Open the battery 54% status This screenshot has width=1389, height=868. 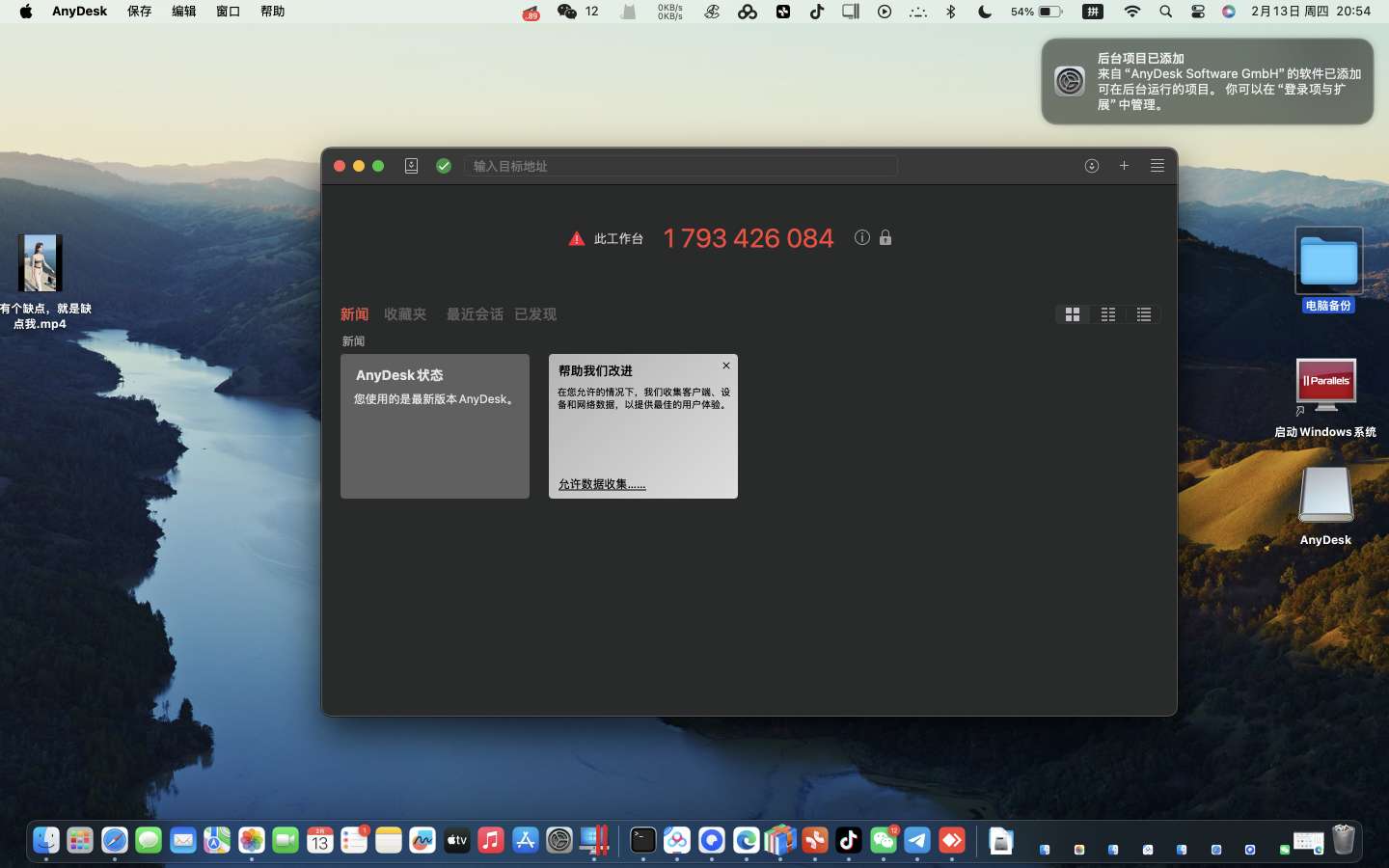(1037, 12)
